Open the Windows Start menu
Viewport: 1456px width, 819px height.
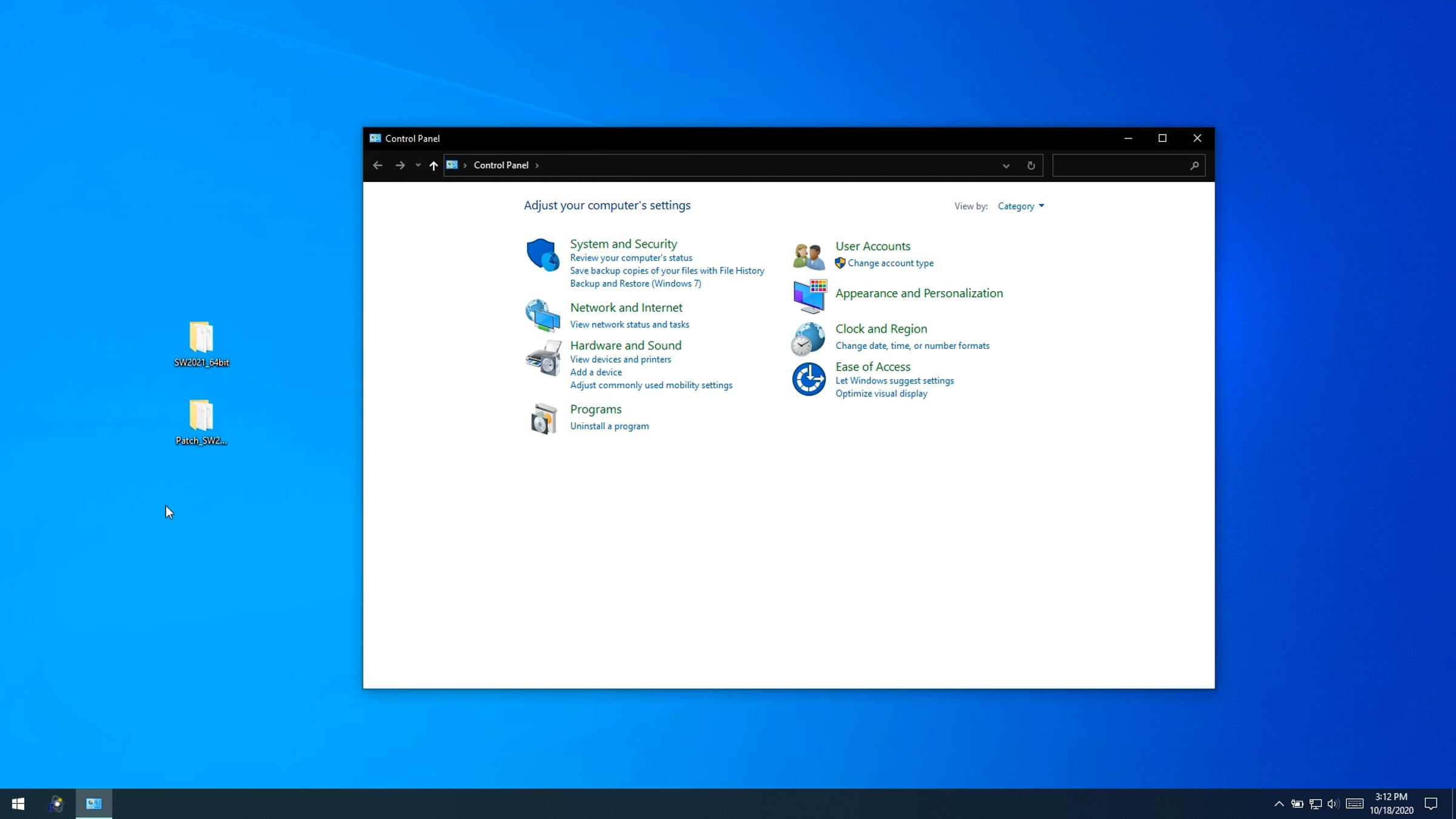pyautogui.click(x=18, y=804)
